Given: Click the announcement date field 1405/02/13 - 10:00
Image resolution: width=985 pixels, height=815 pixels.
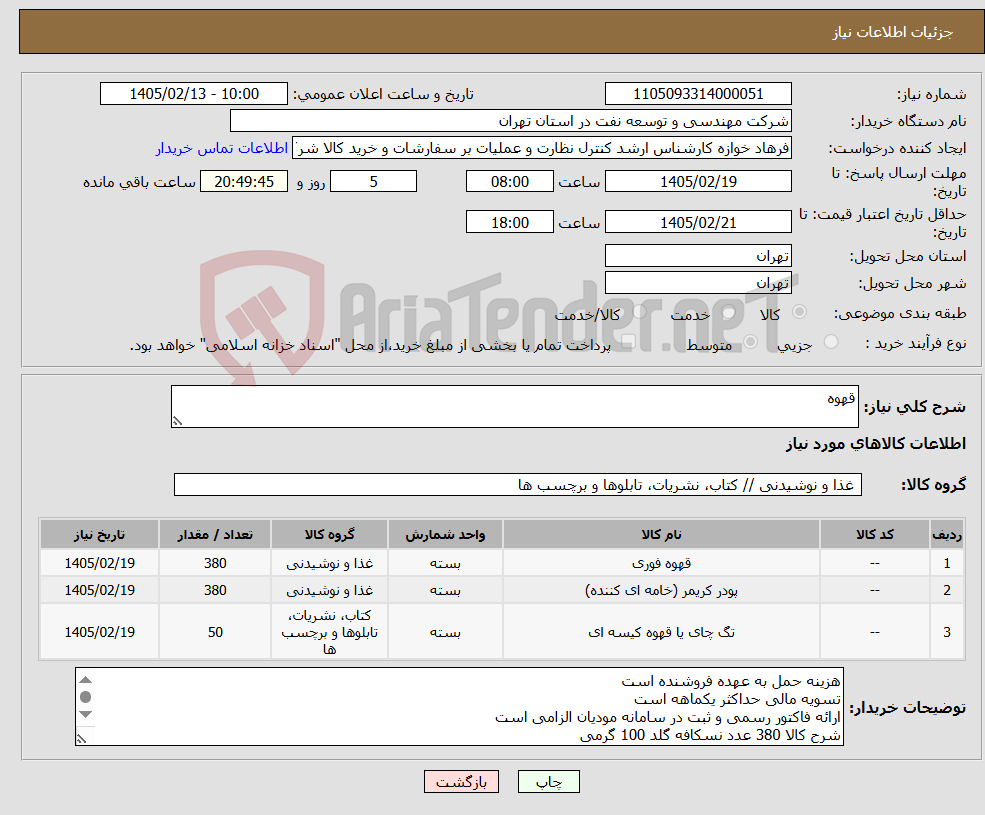Looking at the screenshot, I should pyautogui.click(x=193, y=94).
